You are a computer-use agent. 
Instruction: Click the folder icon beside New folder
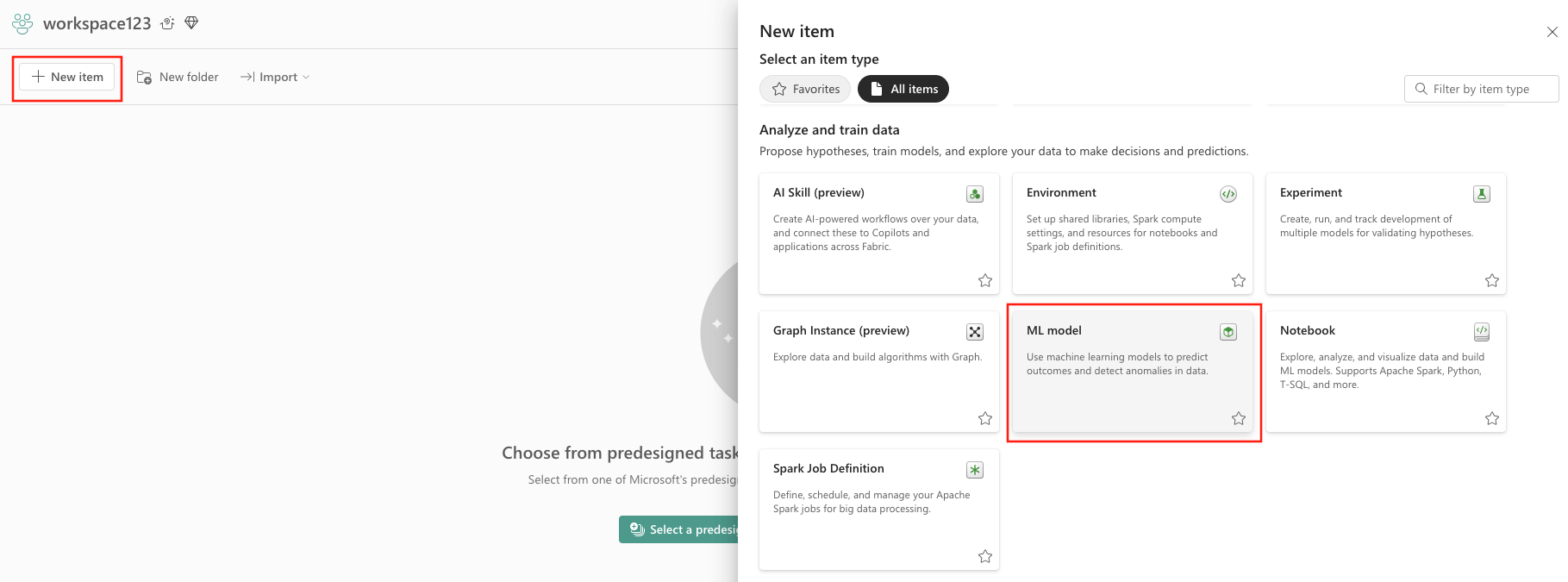(144, 77)
